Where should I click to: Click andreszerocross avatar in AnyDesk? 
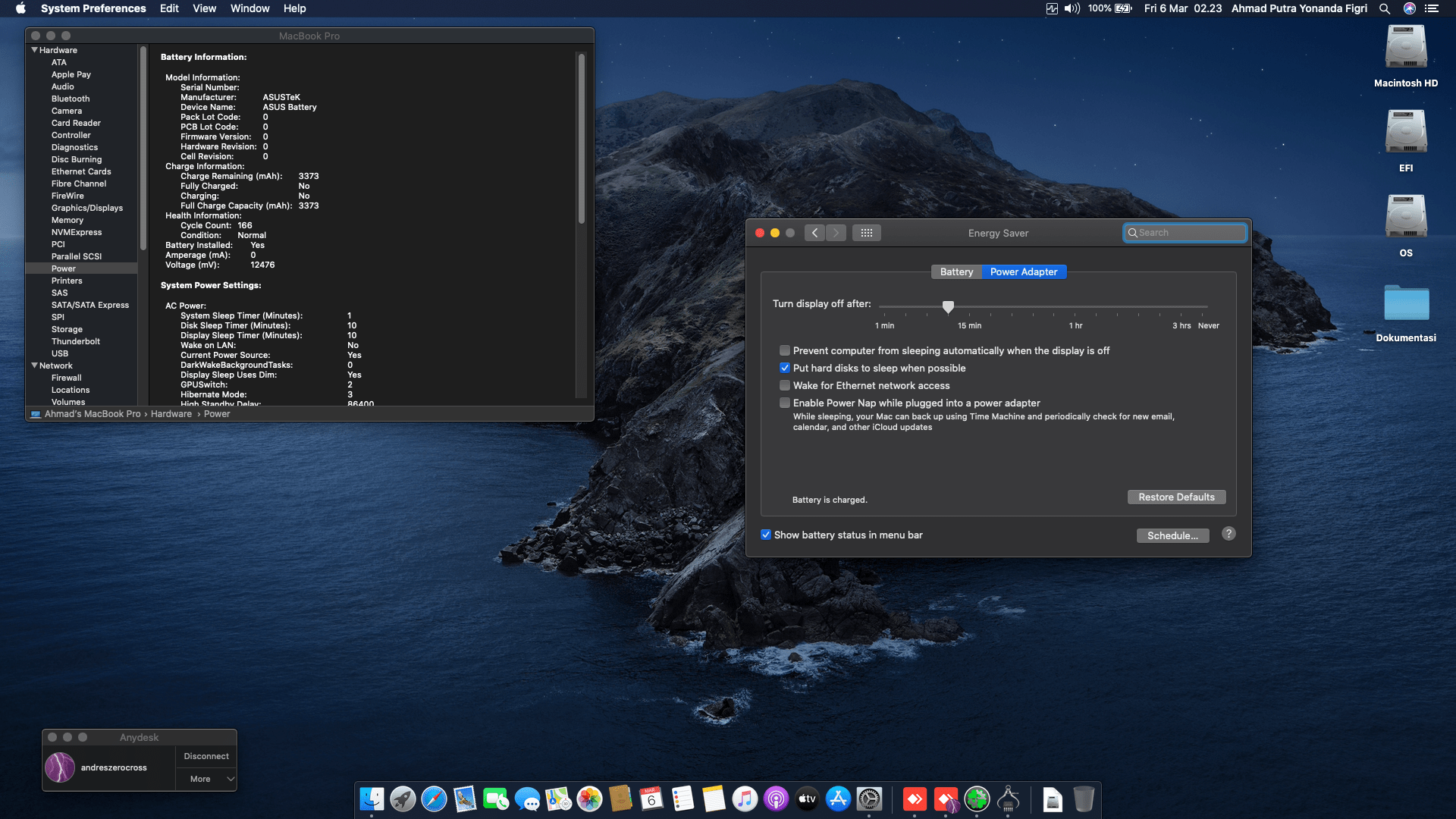[x=60, y=767]
